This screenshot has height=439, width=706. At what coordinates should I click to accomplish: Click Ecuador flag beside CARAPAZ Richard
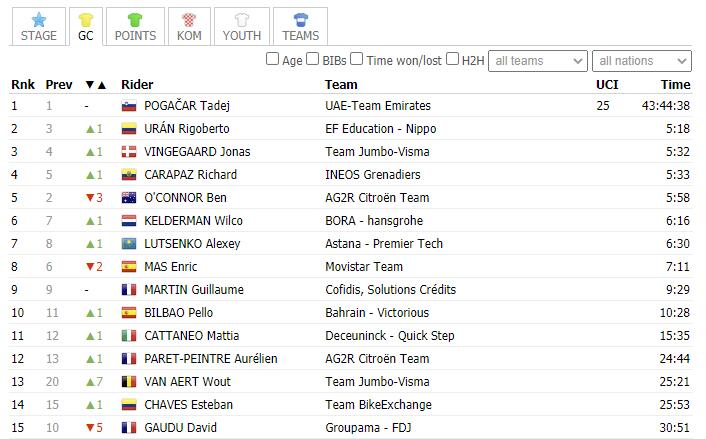(129, 175)
